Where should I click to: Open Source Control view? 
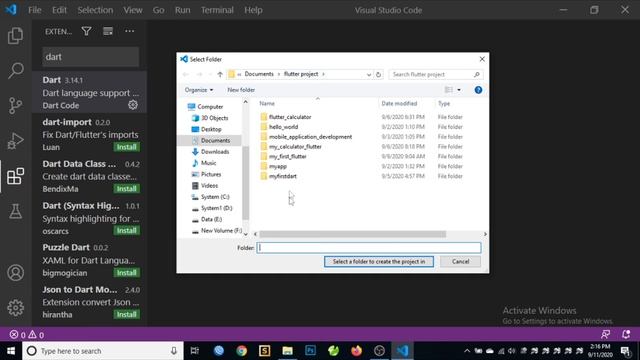click(x=16, y=106)
